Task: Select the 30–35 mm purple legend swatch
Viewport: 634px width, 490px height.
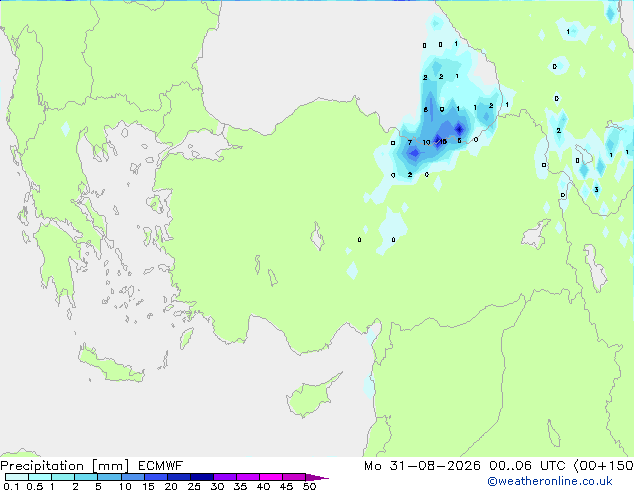Action: coord(225,477)
